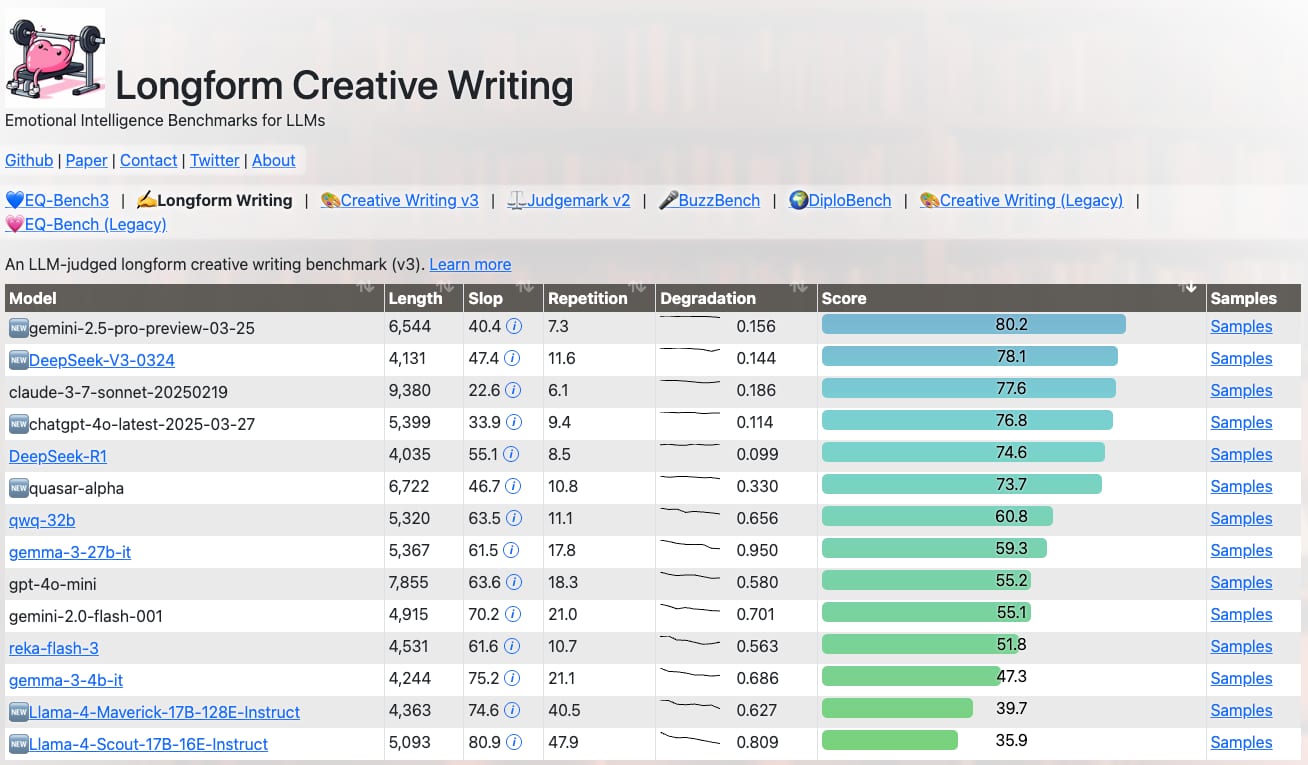Open the Github link
The image size is (1308, 765).
pyautogui.click(x=29, y=160)
